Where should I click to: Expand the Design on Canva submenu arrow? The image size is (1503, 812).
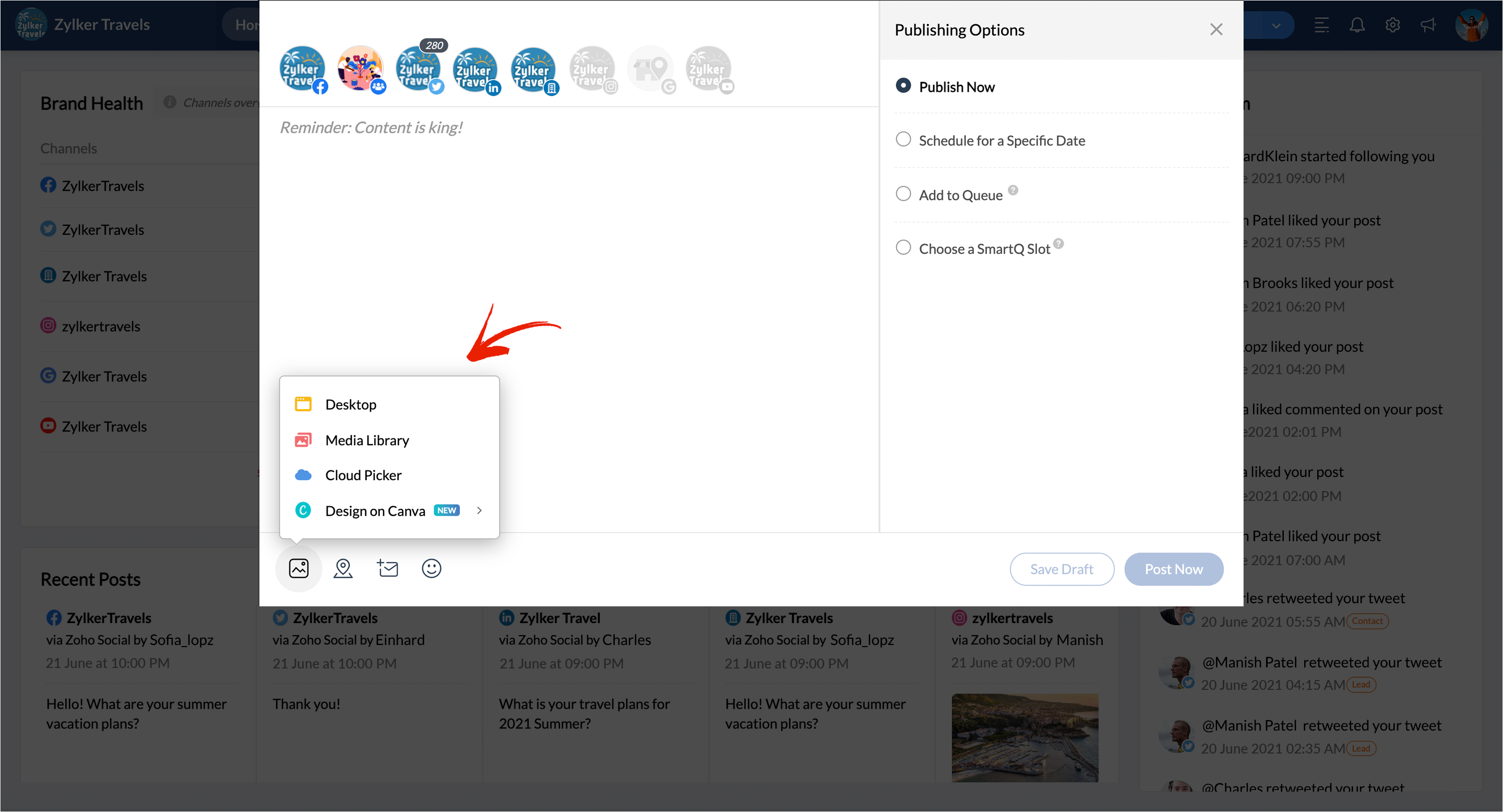(479, 510)
